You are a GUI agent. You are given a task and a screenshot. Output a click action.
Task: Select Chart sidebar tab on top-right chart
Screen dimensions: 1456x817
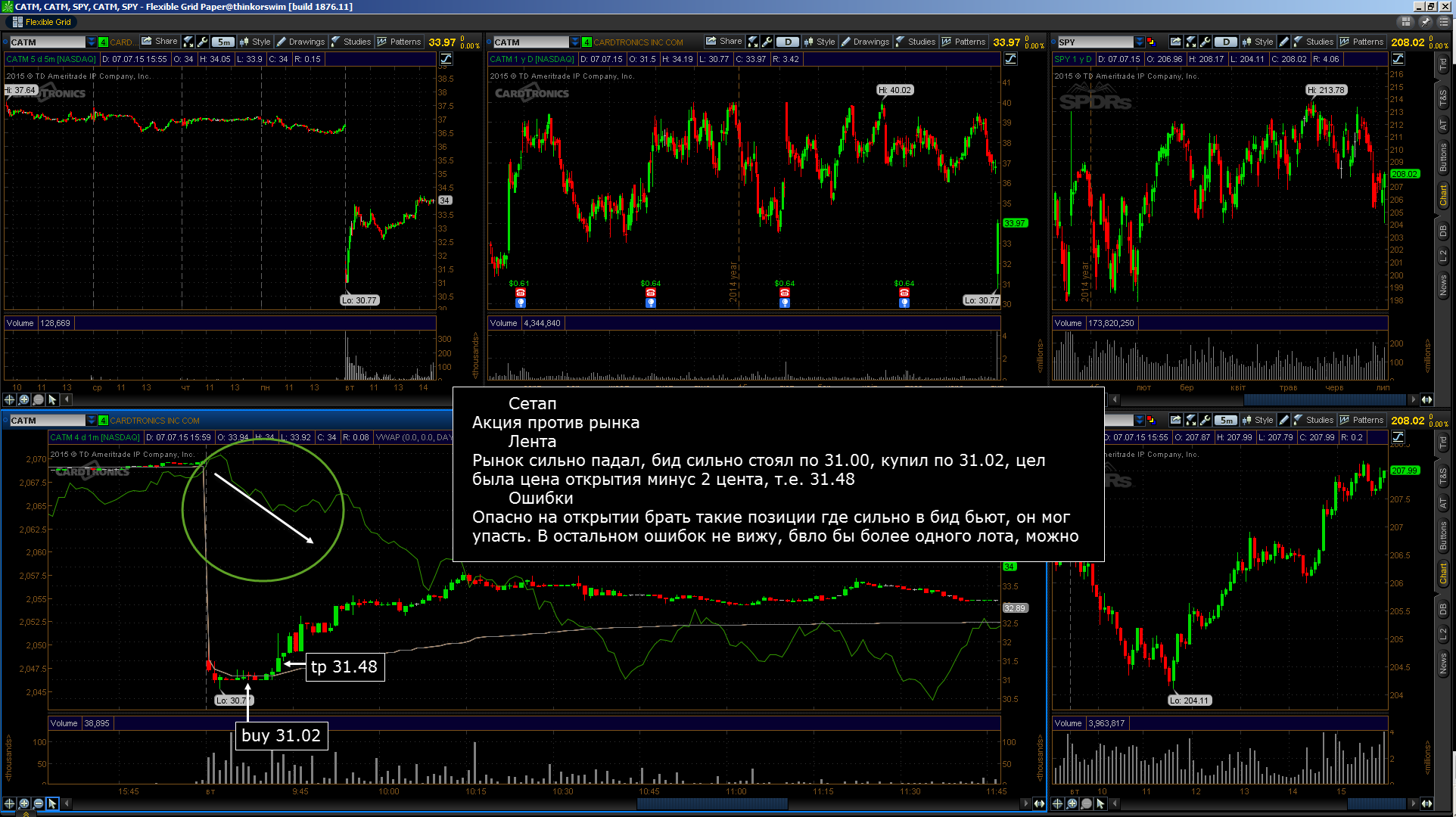point(1443,195)
